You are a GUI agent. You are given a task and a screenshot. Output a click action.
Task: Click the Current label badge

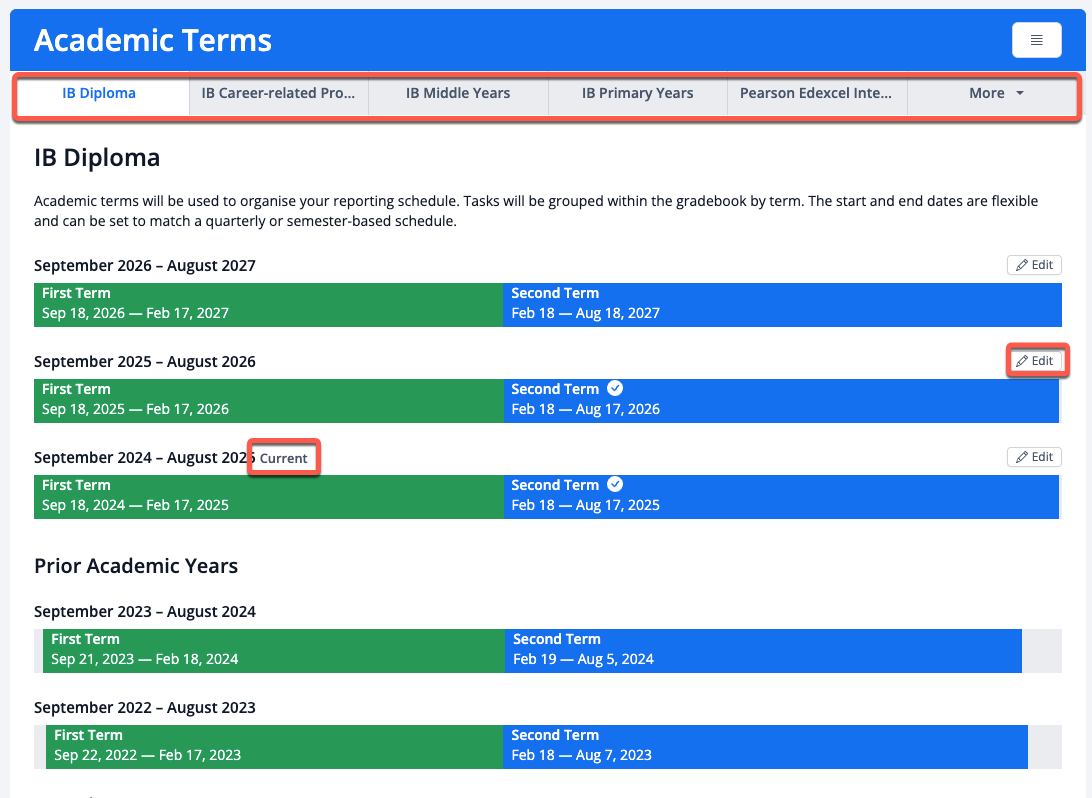click(x=283, y=458)
